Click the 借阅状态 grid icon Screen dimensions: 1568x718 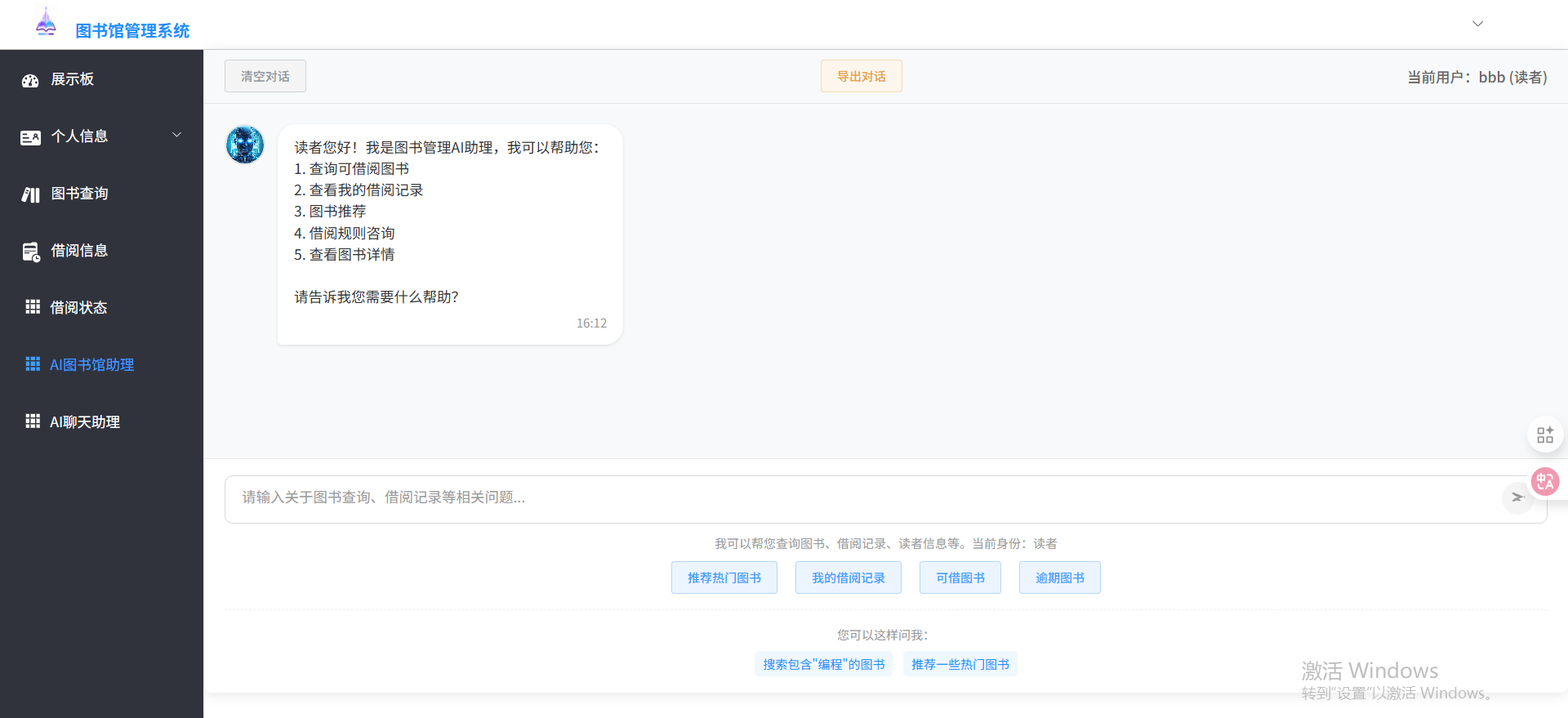(x=33, y=307)
